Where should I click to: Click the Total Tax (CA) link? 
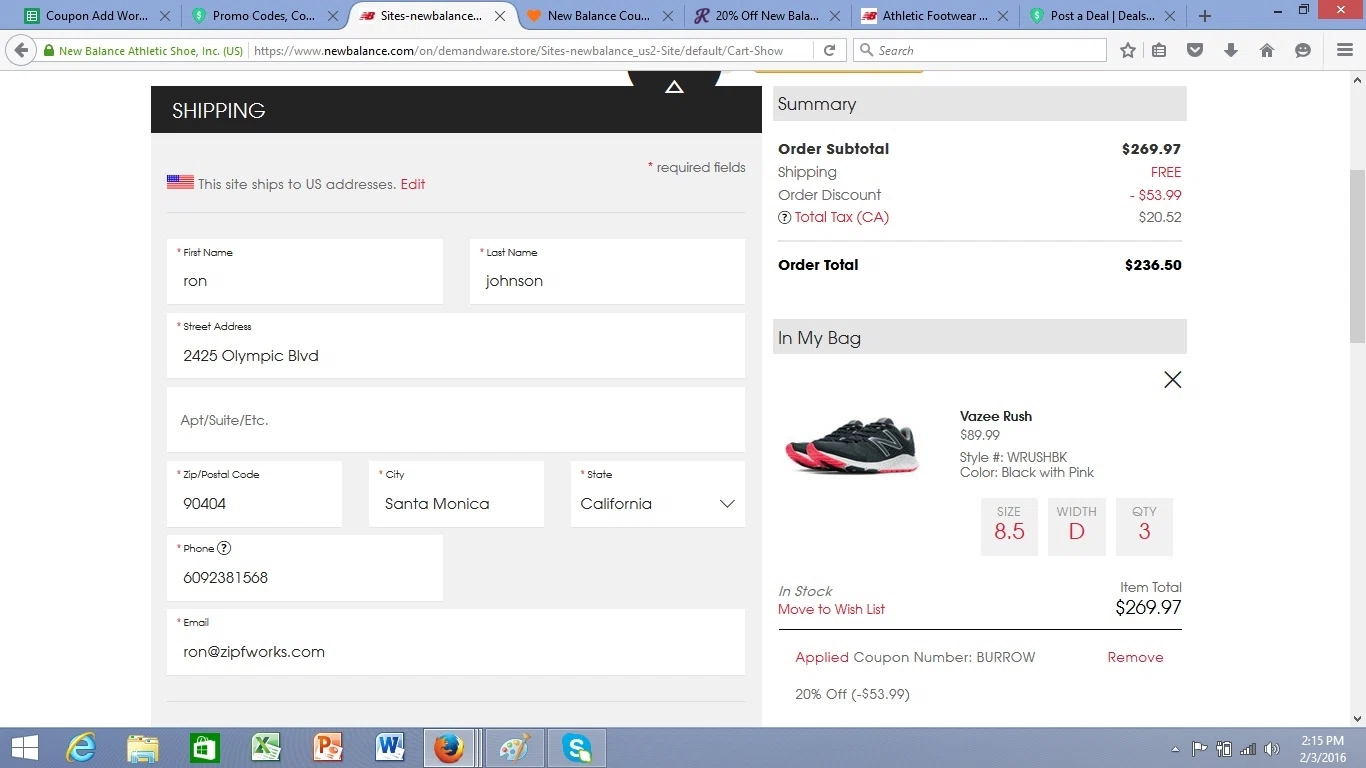841,217
